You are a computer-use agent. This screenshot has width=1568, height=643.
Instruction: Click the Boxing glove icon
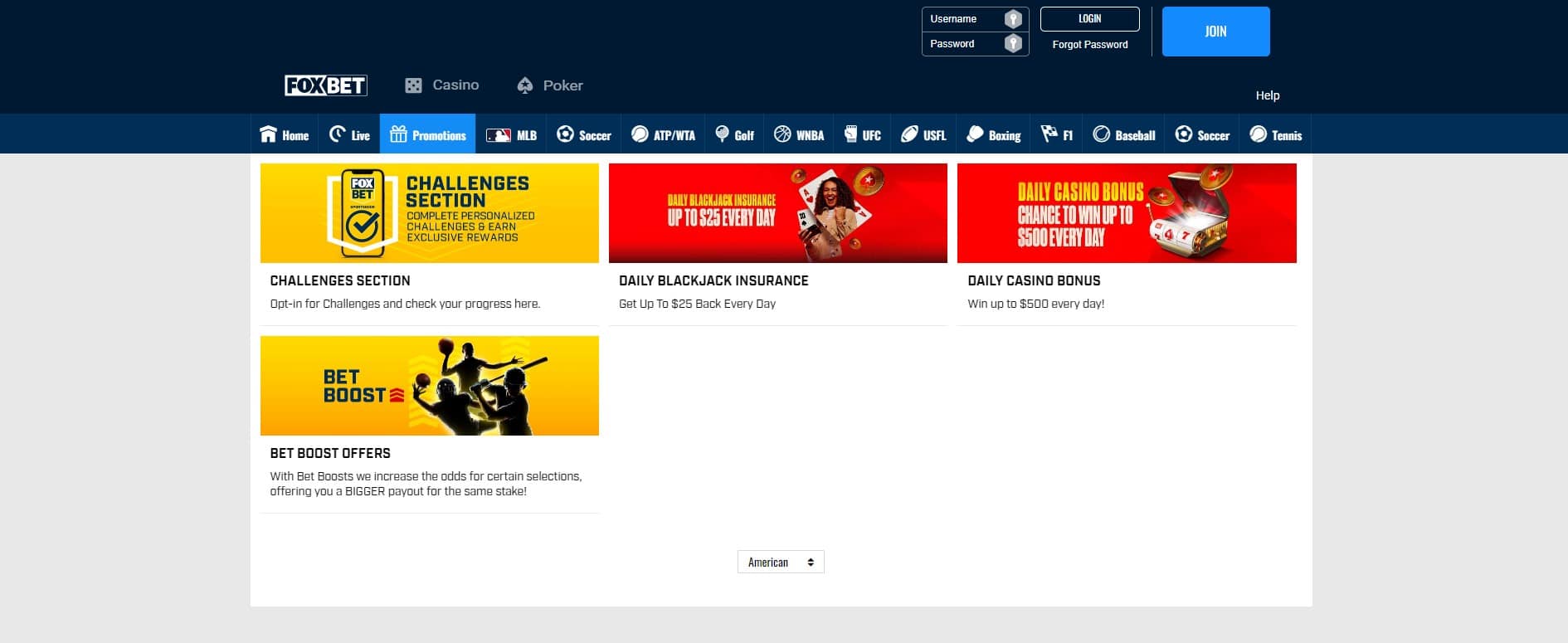975,134
